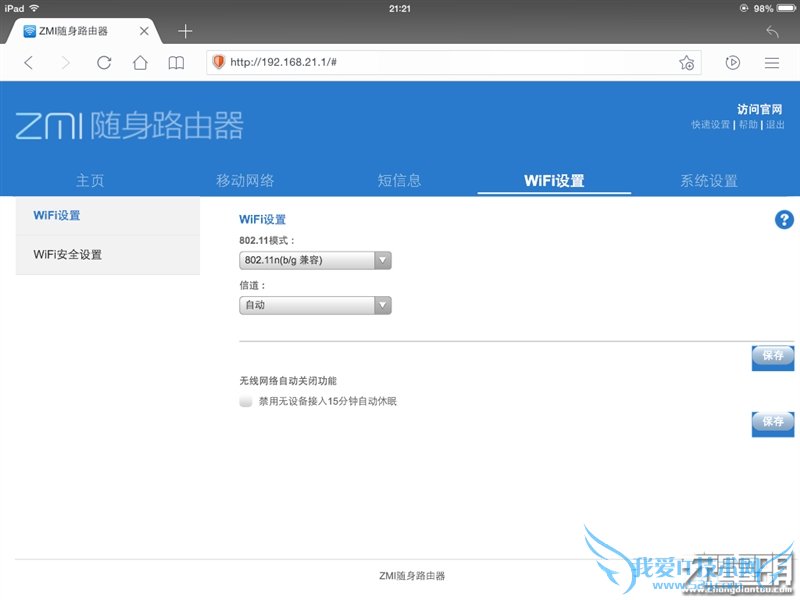Image resolution: width=800 pixels, height=600 pixels.
Task: Tap the browser forward arrow
Action: 66,62
